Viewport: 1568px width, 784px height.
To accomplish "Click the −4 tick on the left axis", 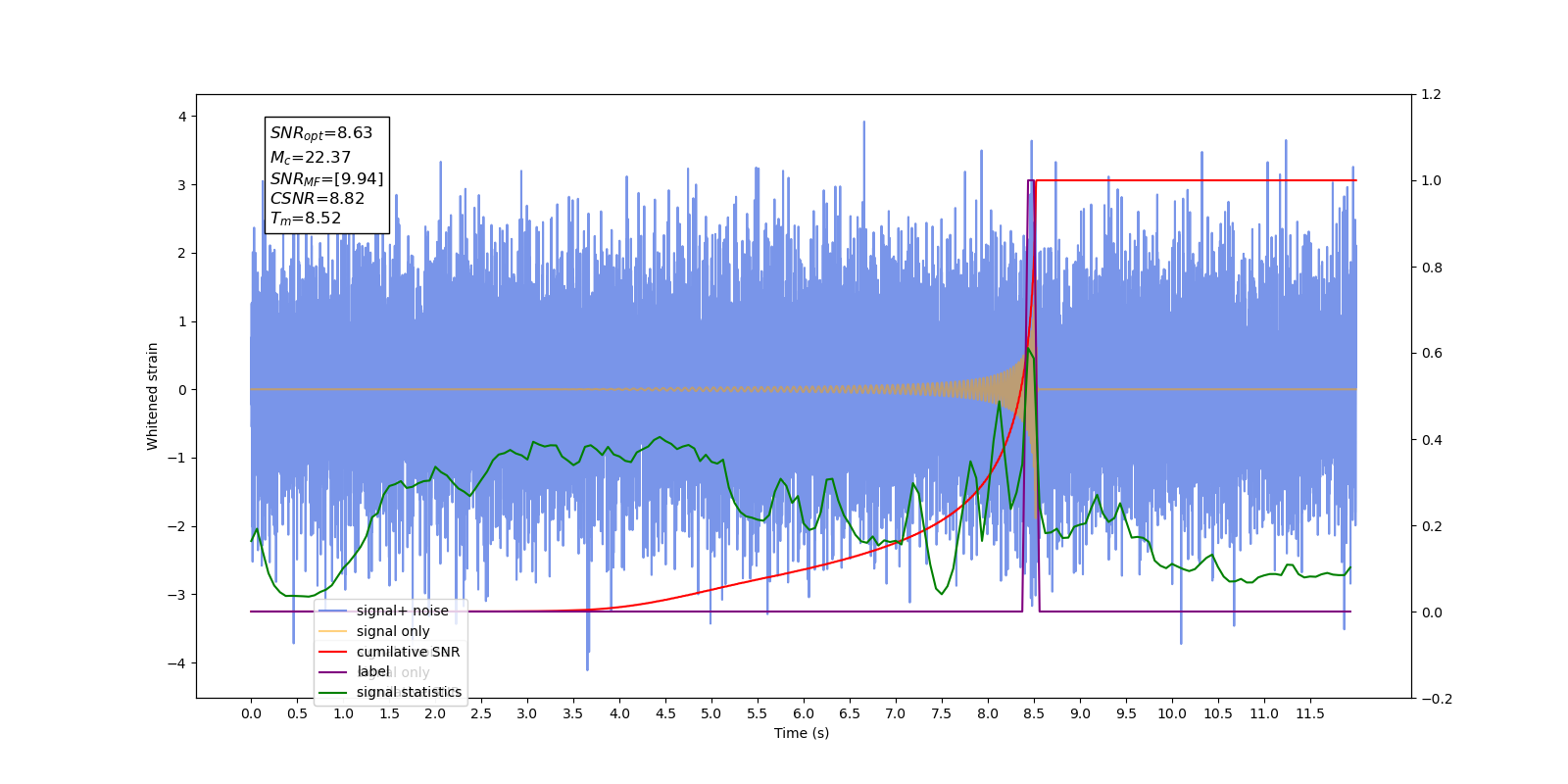I will [x=176, y=663].
